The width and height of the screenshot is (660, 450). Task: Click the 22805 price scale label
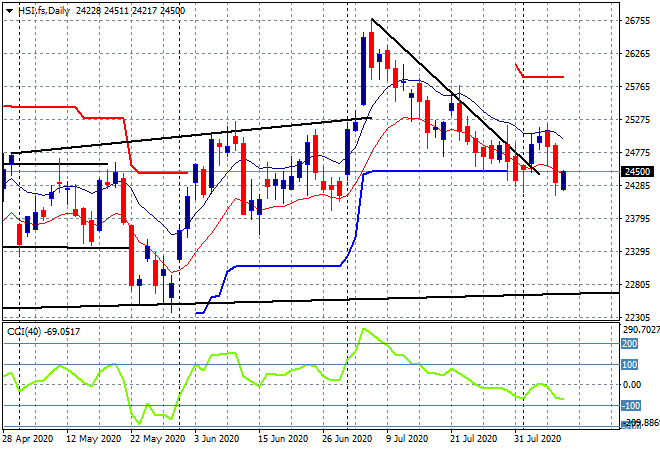click(637, 285)
